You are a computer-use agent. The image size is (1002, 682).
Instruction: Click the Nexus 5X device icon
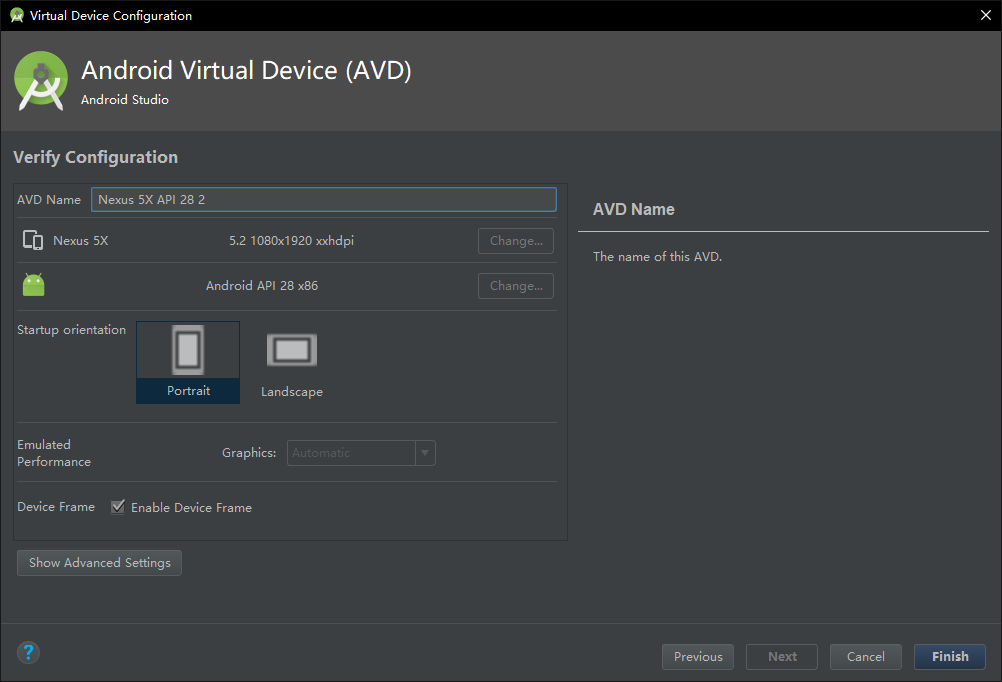33,240
